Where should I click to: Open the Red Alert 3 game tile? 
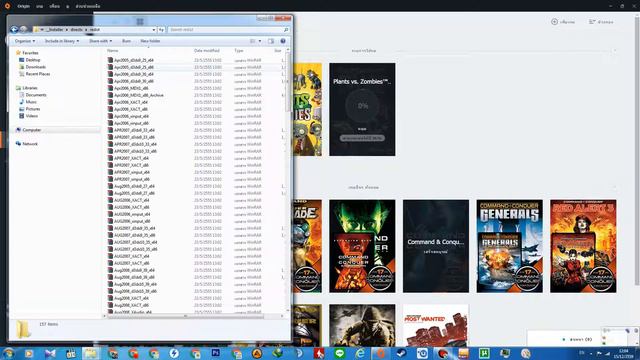[583, 246]
